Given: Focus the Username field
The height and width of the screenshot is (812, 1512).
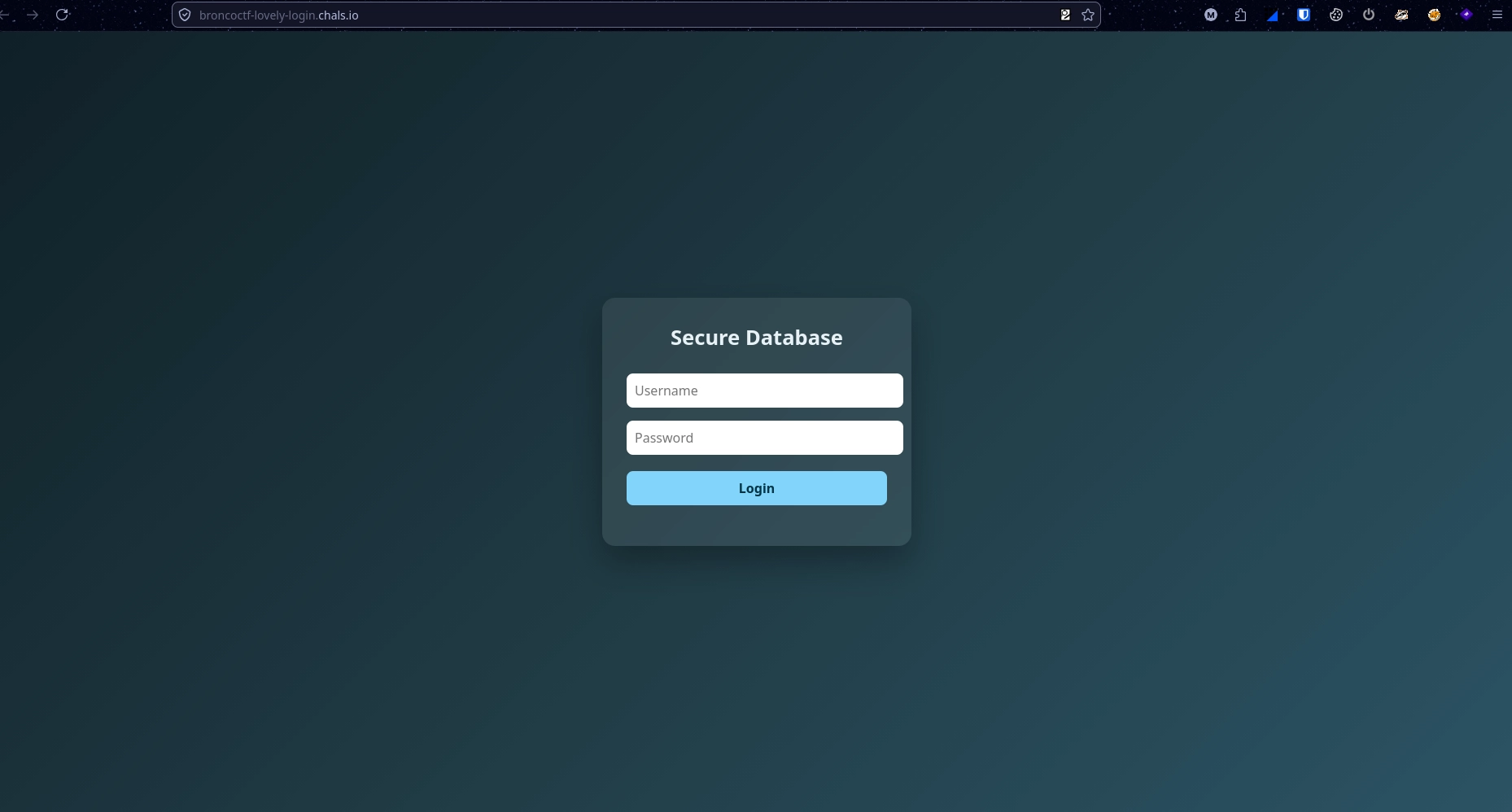Looking at the screenshot, I should (x=765, y=391).
